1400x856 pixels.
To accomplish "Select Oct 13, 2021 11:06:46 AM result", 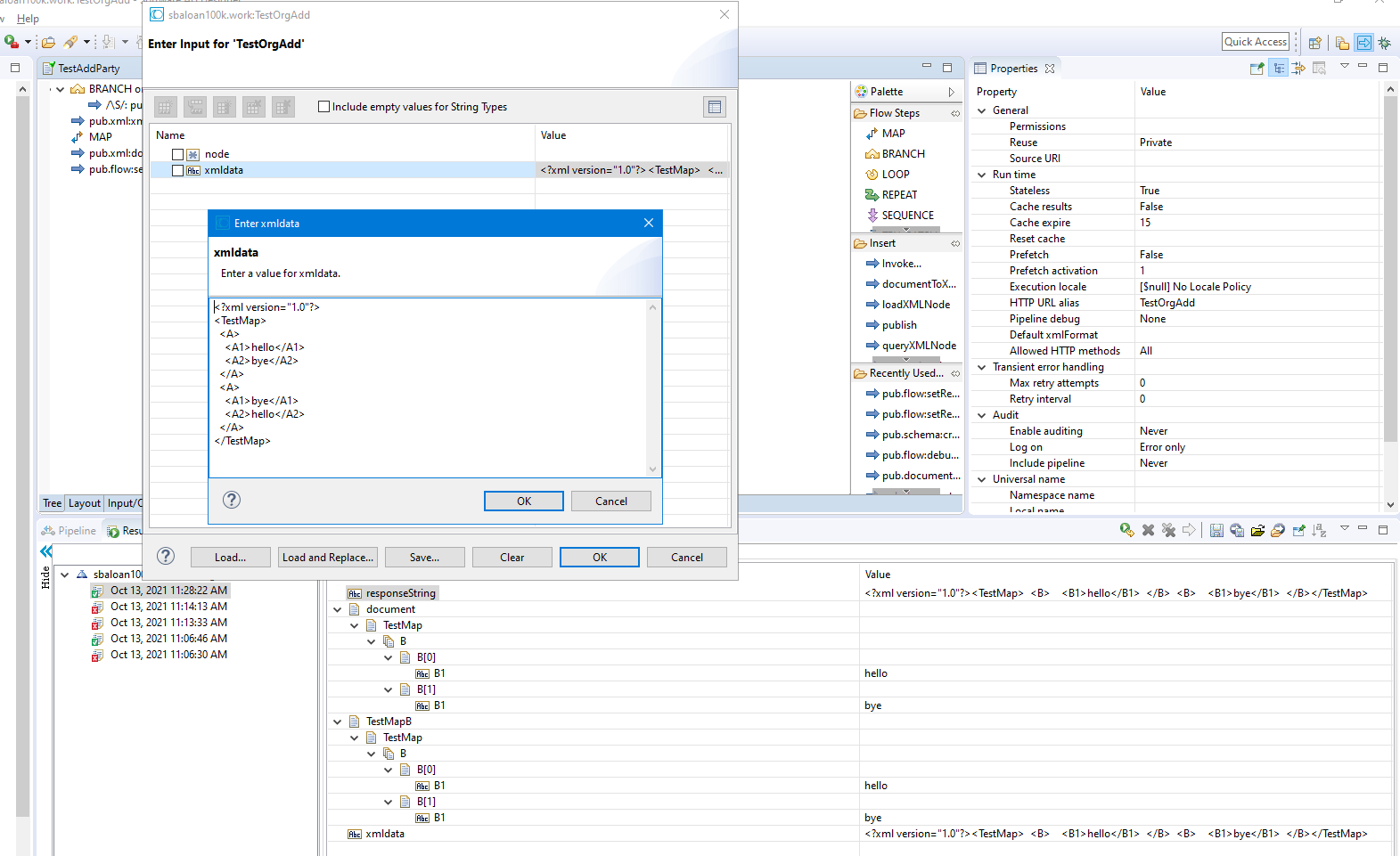I will pos(168,638).
